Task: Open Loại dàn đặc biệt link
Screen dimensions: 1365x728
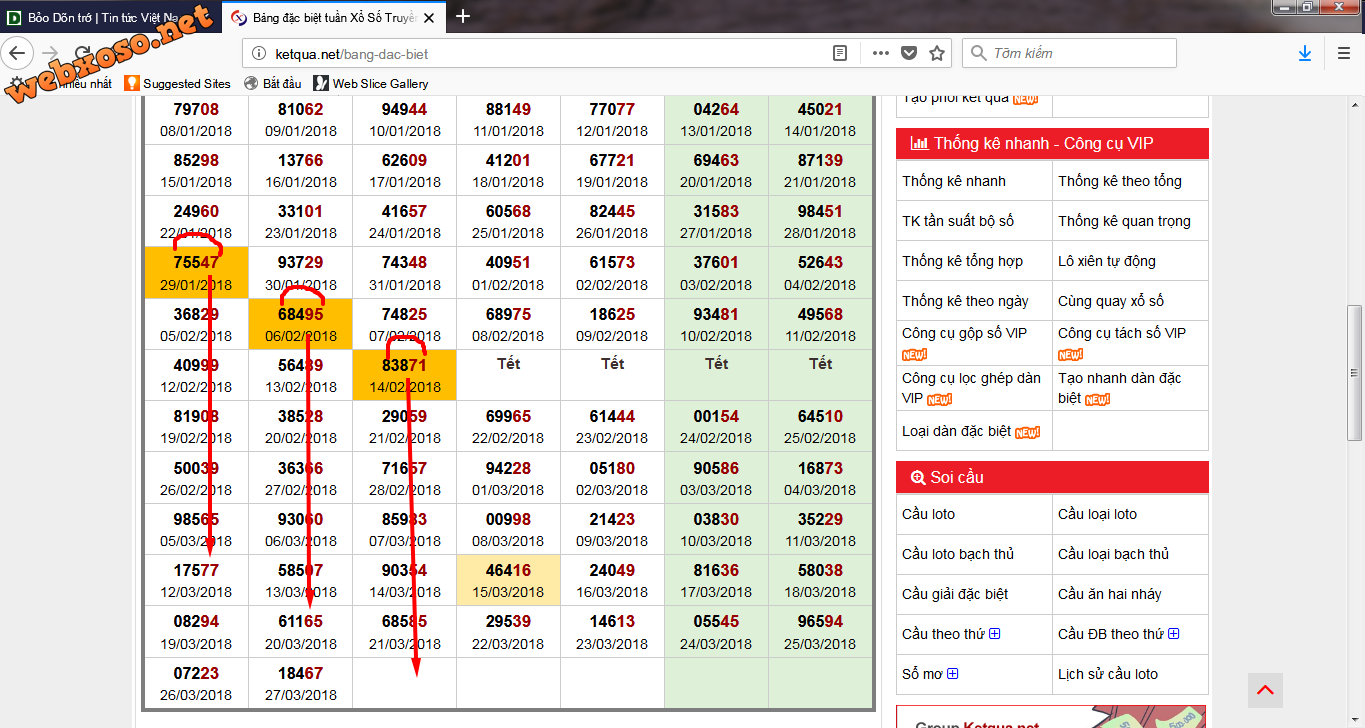Action: click(x=956, y=431)
